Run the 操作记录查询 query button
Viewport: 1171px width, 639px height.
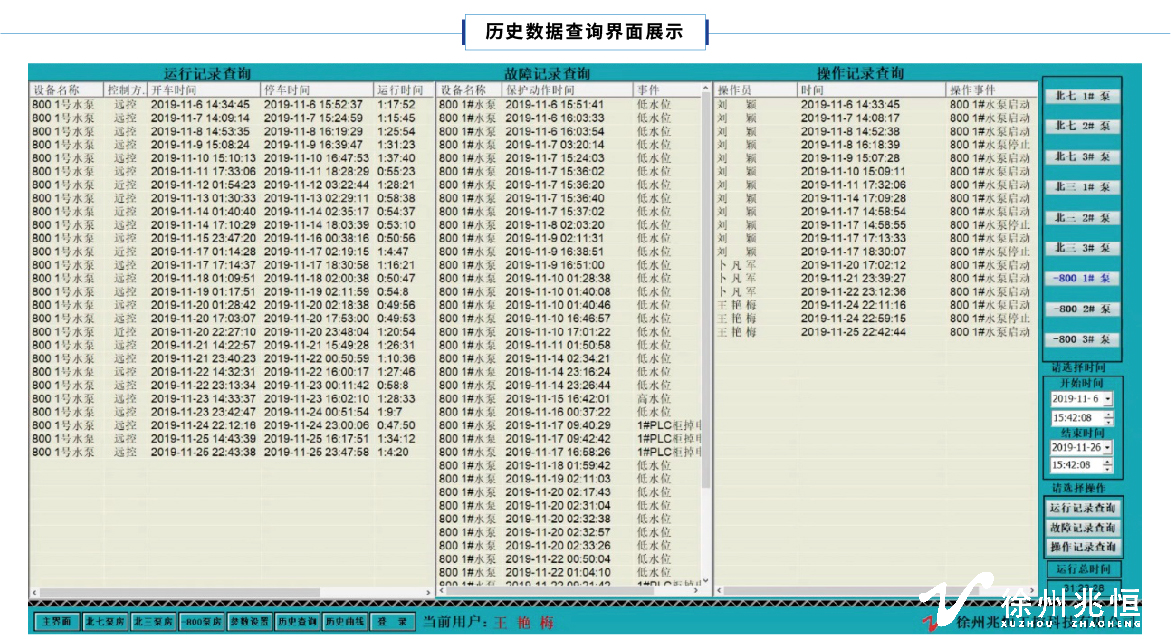click(x=1082, y=547)
